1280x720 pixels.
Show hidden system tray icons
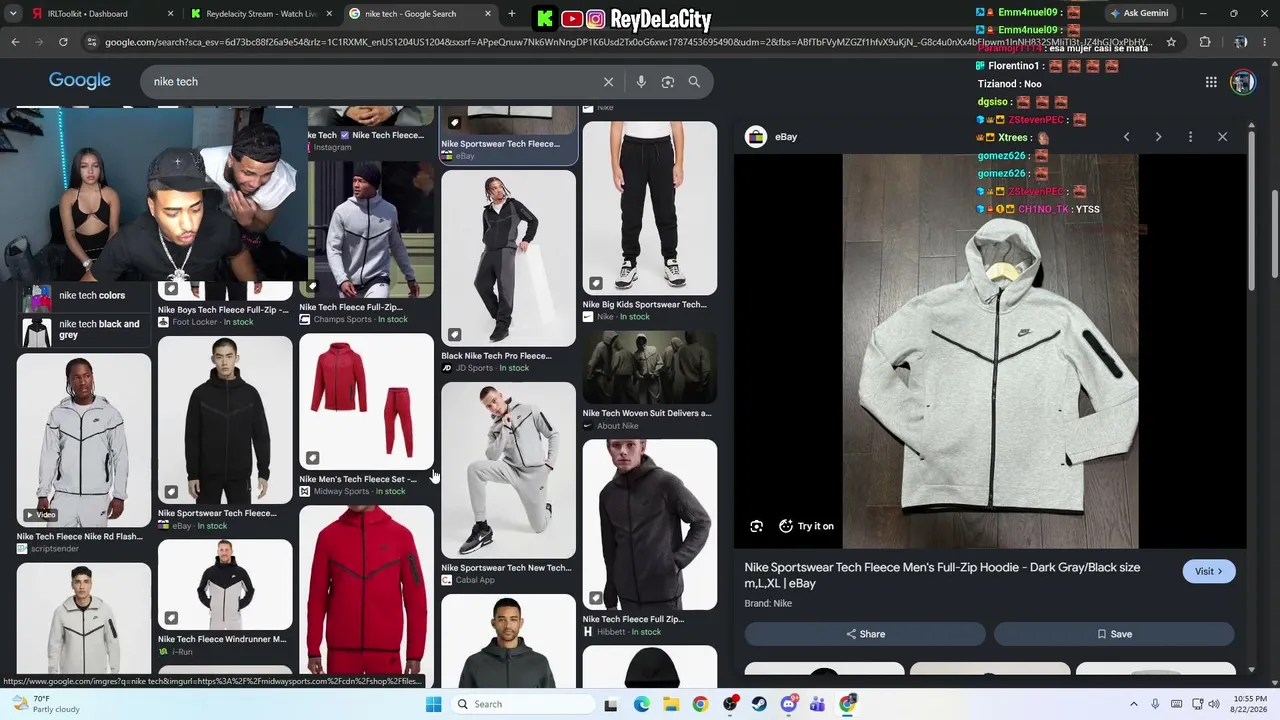click(x=1133, y=704)
